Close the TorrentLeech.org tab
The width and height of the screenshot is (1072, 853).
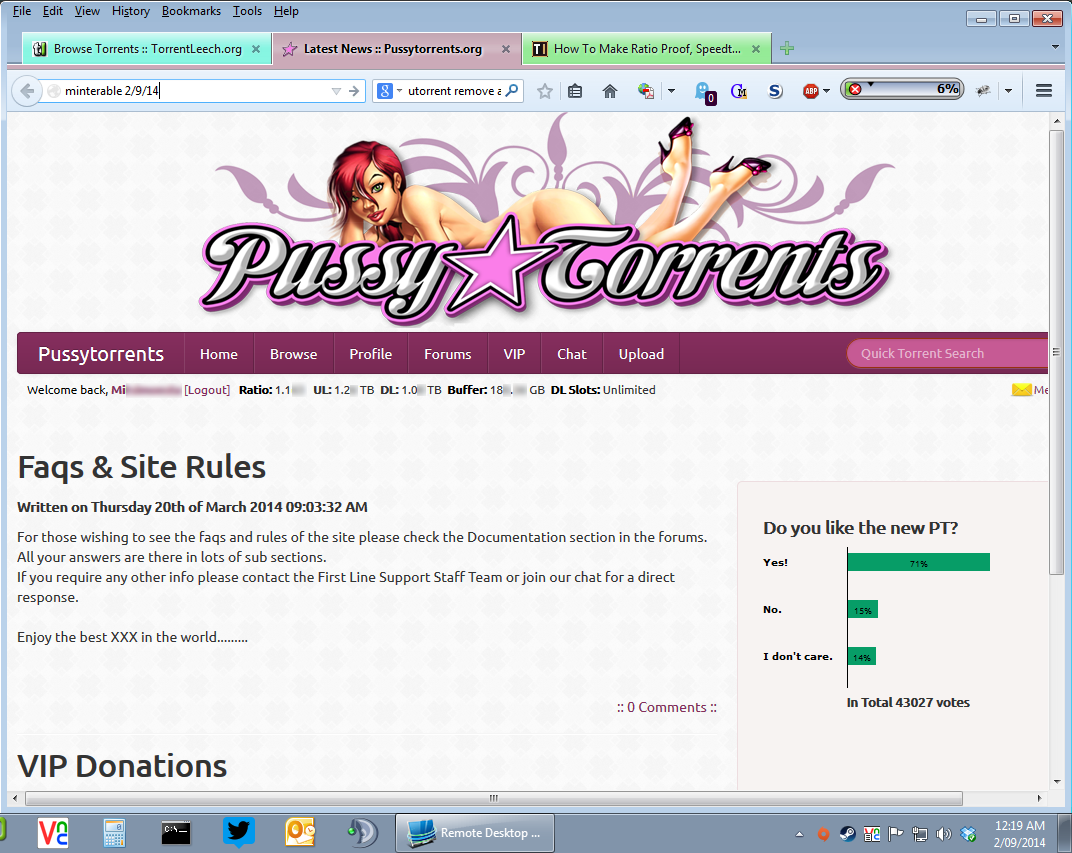[x=256, y=49]
